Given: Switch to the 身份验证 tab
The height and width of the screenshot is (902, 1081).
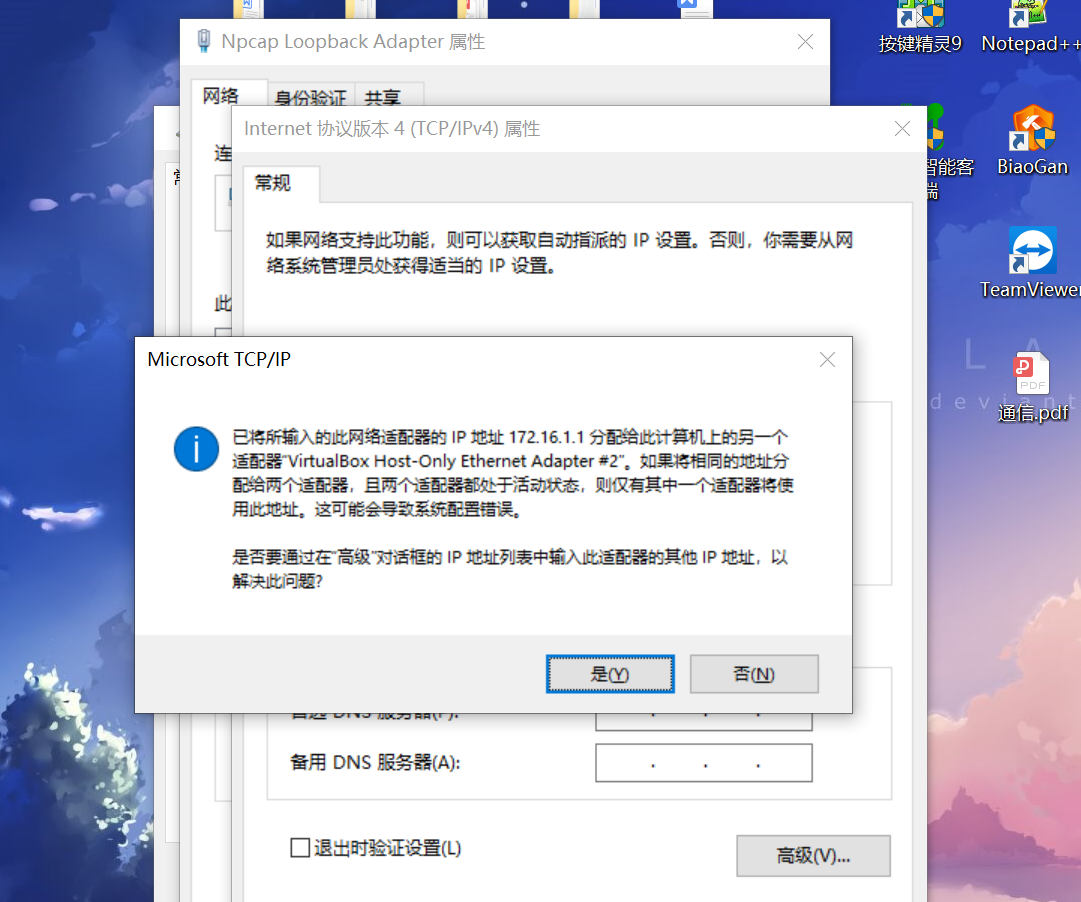Looking at the screenshot, I should tap(310, 97).
